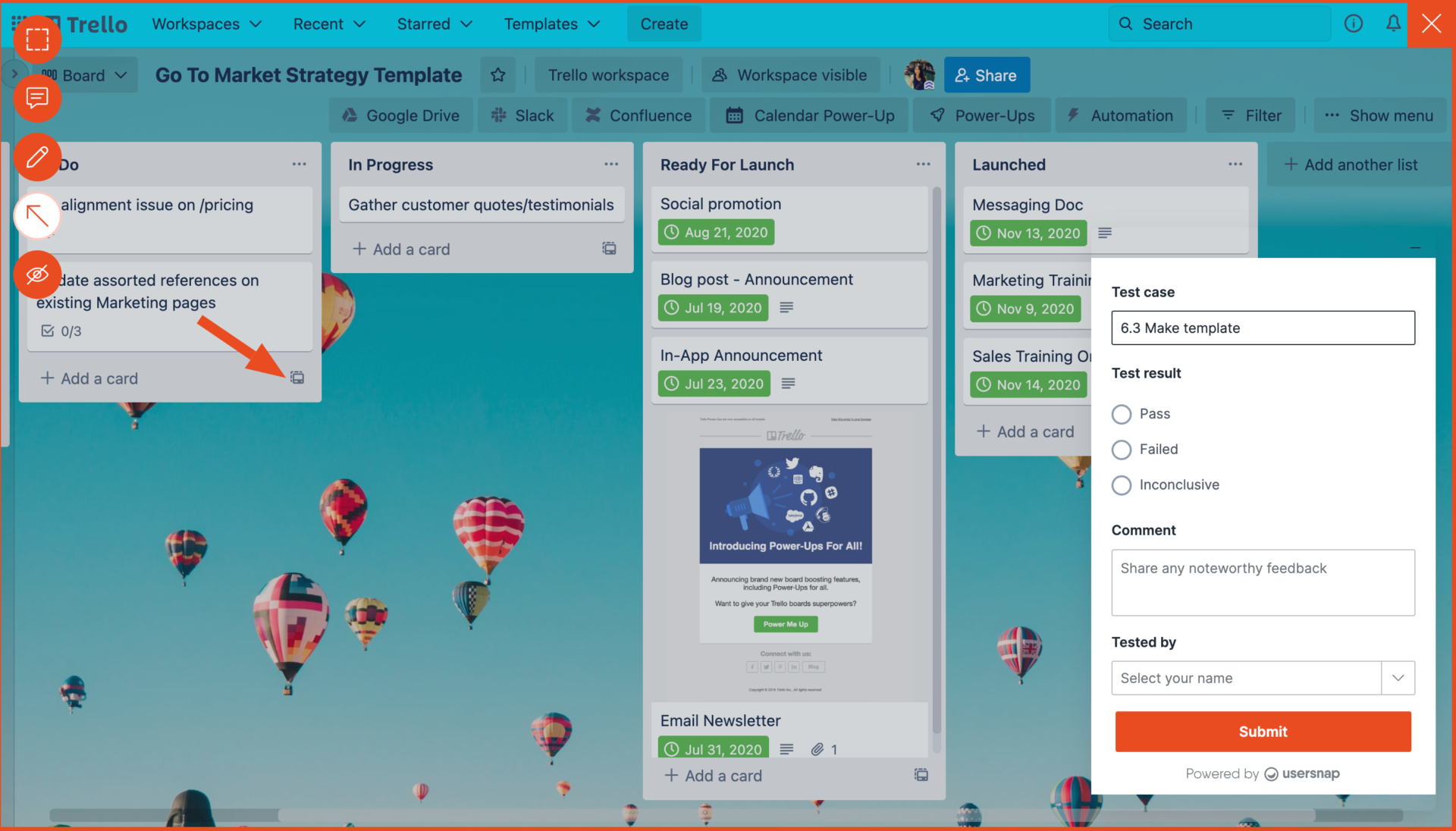The image size is (1456, 831).
Task: Click the Share button
Action: pos(986,75)
